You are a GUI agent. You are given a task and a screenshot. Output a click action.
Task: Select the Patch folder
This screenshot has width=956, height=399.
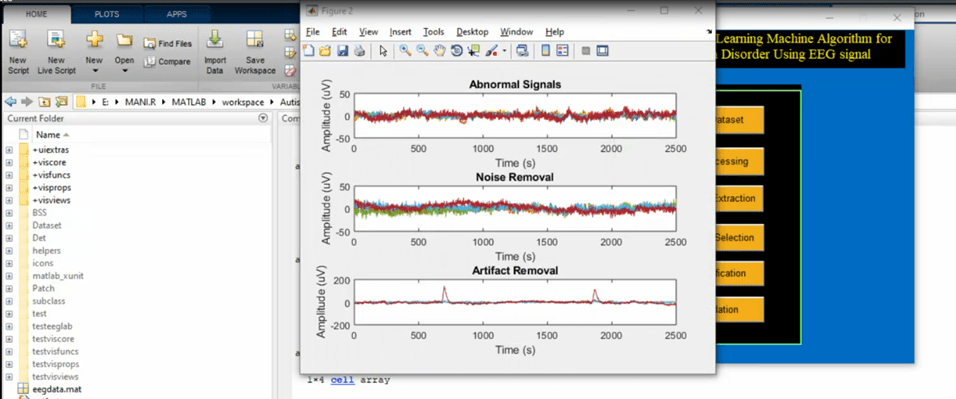(x=43, y=289)
